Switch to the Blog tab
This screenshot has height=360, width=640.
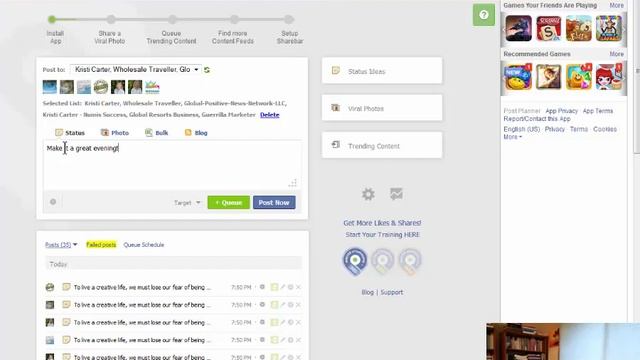click(196, 133)
